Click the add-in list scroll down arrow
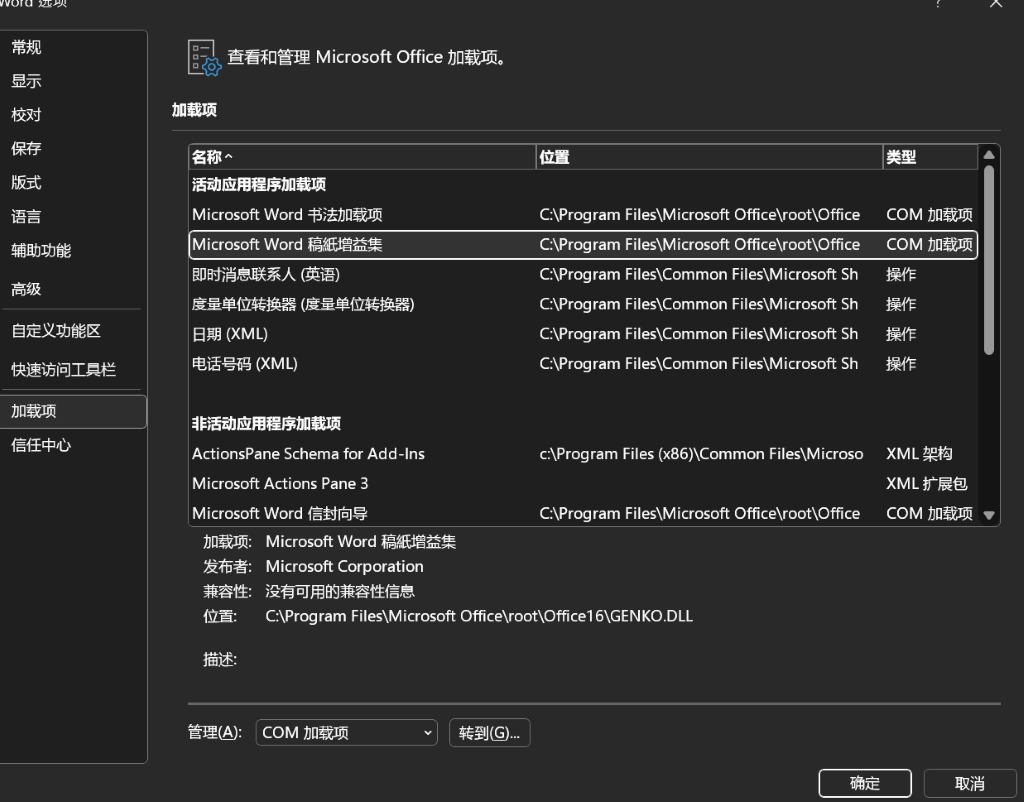This screenshot has height=802, width=1024. (989, 515)
